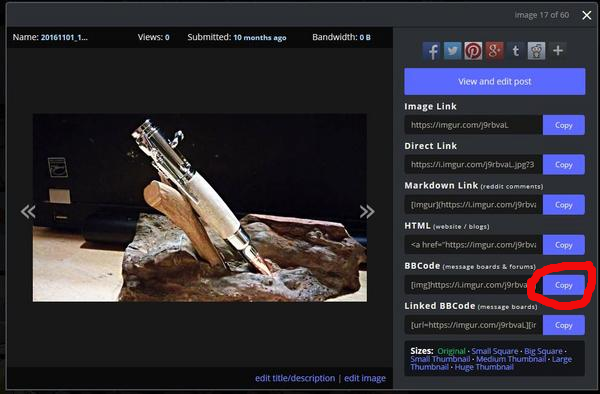Click image name 20161101_1...
Viewport: 600px width, 394px height.
[64, 37]
